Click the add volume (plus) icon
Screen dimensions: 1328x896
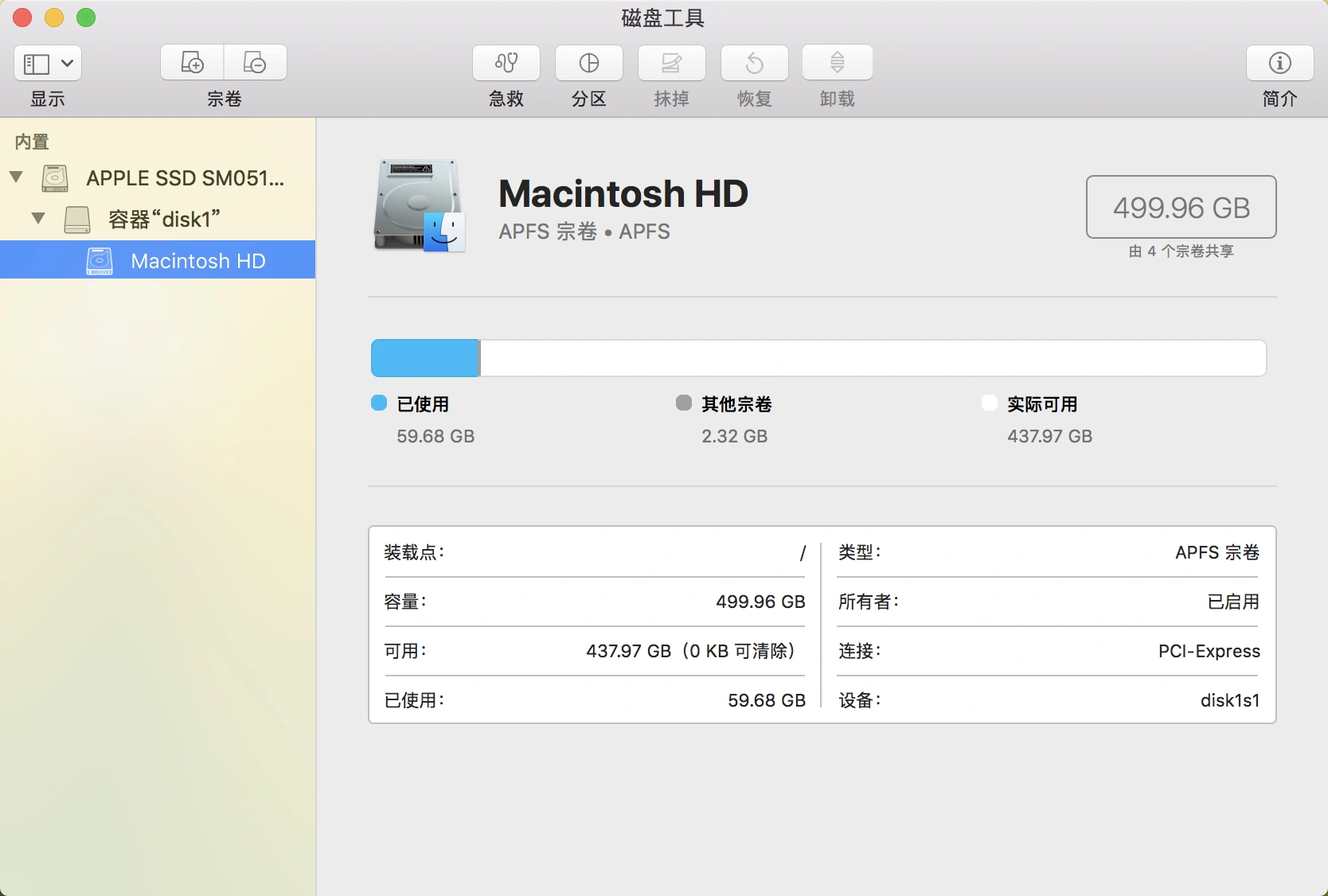pos(192,62)
